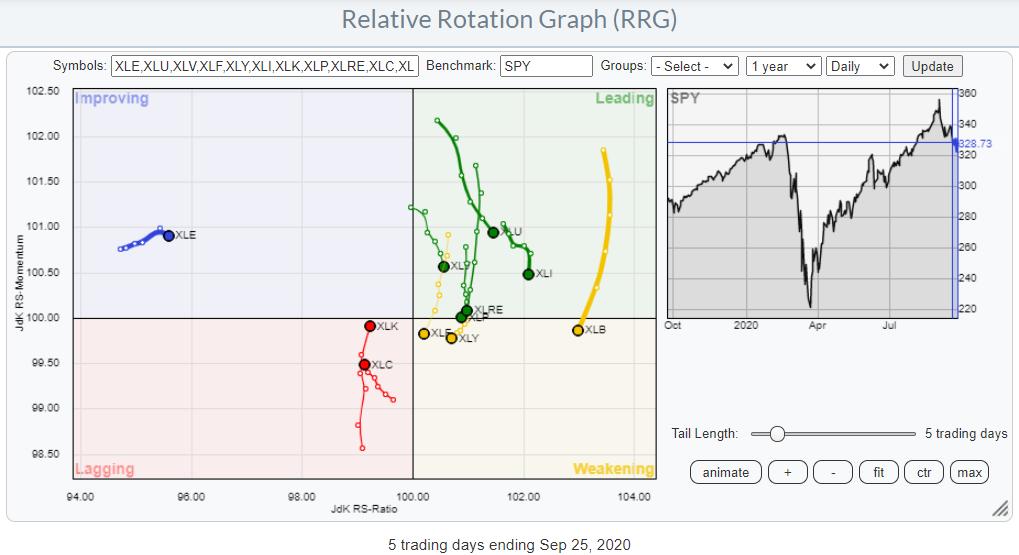Zoom in with the plus button

(787, 472)
